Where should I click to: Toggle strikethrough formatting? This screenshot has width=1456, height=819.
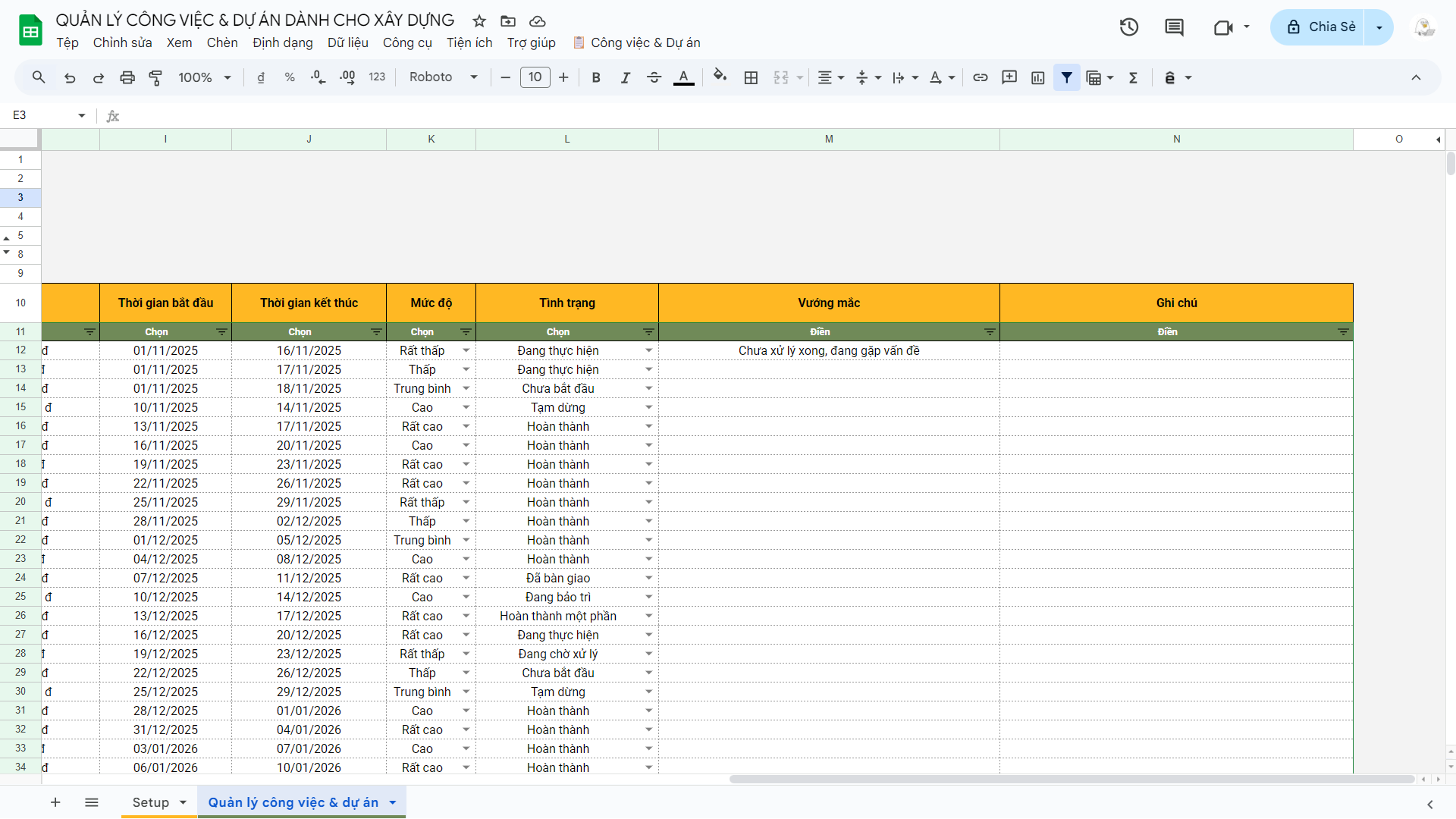click(x=654, y=77)
